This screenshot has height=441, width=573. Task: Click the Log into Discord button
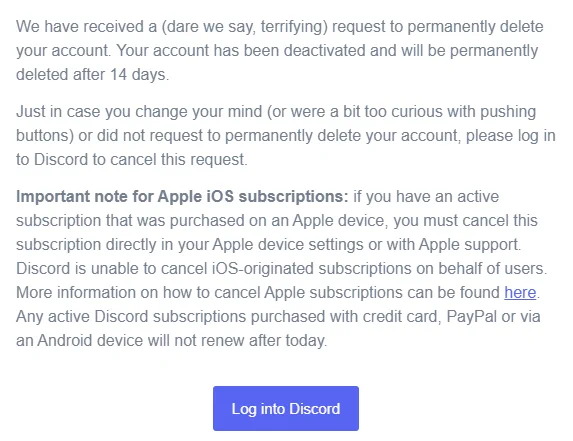(x=286, y=408)
